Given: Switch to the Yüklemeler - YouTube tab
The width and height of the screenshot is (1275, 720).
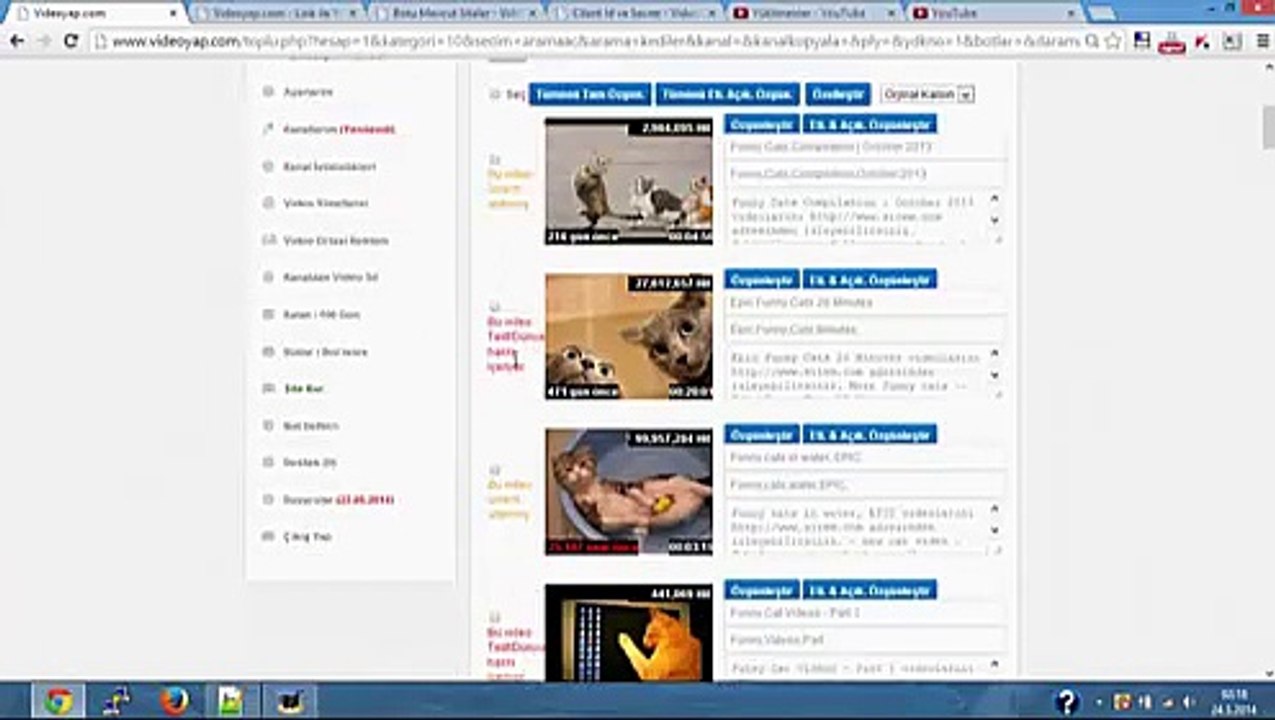Looking at the screenshot, I should click(815, 13).
